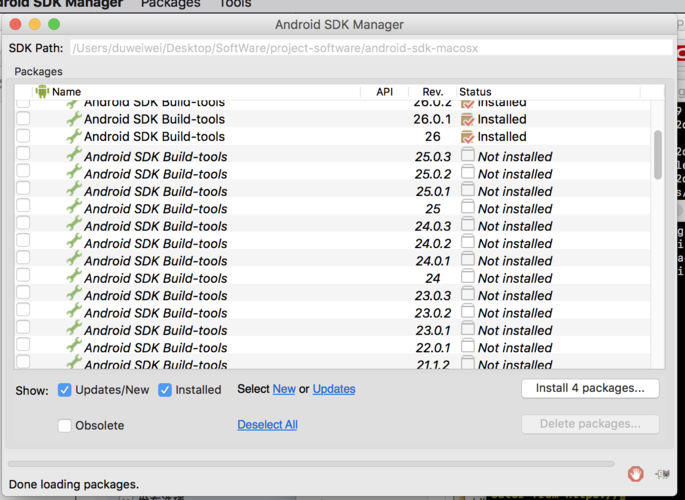Click the 25.0.2 revision value
The image size is (685, 500).
tap(432, 174)
